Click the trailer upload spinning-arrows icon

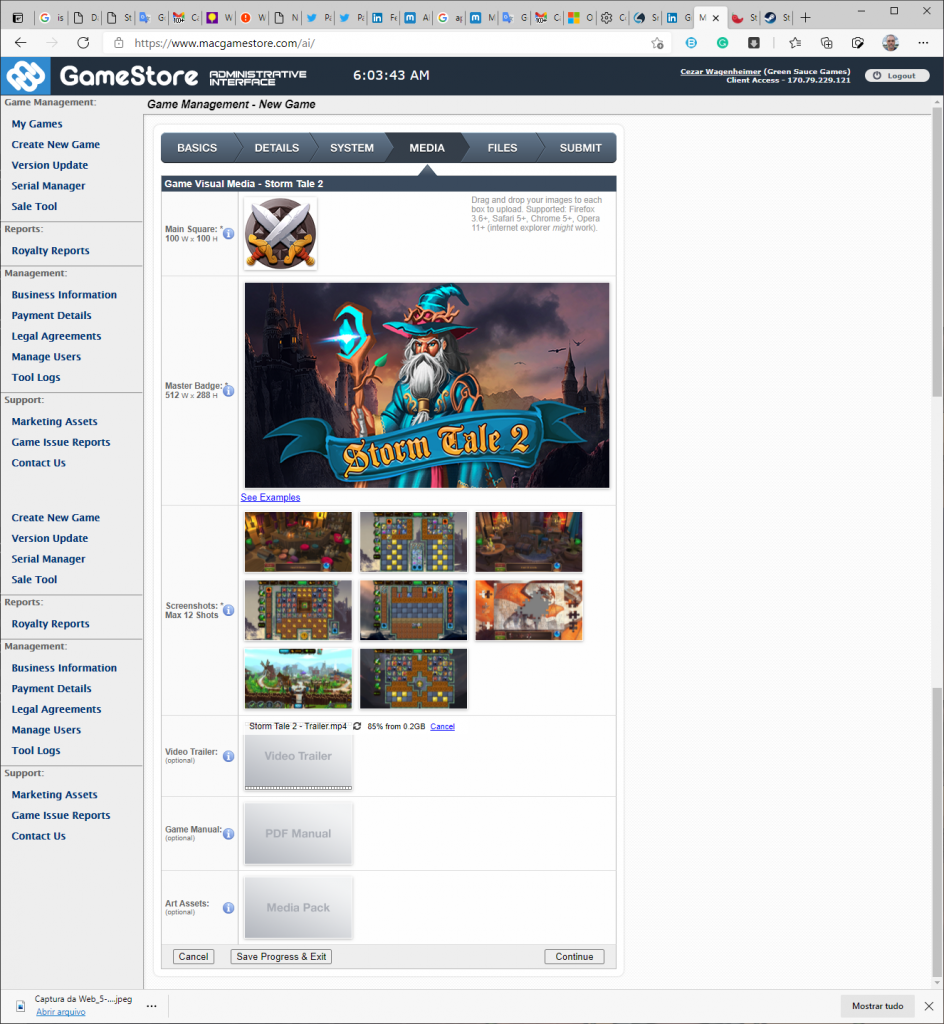tap(357, 727)
